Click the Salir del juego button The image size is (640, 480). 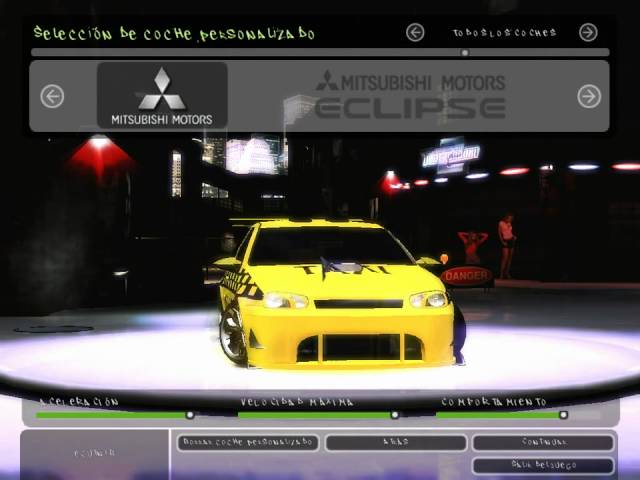[x=543, y=465]
